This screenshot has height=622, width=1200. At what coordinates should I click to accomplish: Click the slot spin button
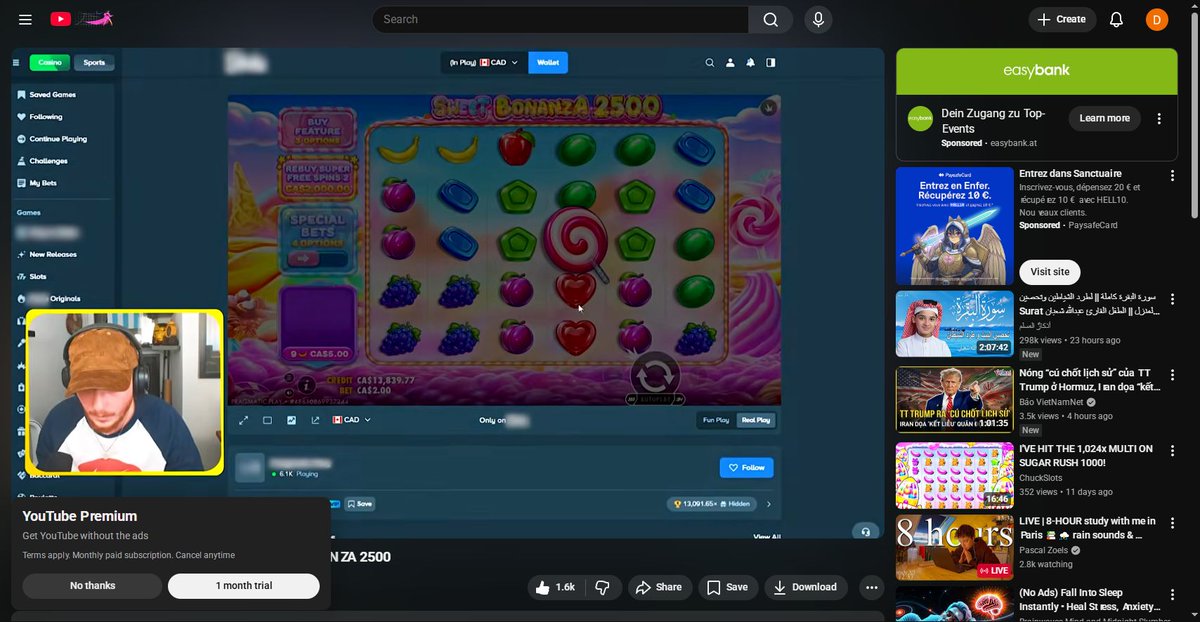click(x=655, y=377)
